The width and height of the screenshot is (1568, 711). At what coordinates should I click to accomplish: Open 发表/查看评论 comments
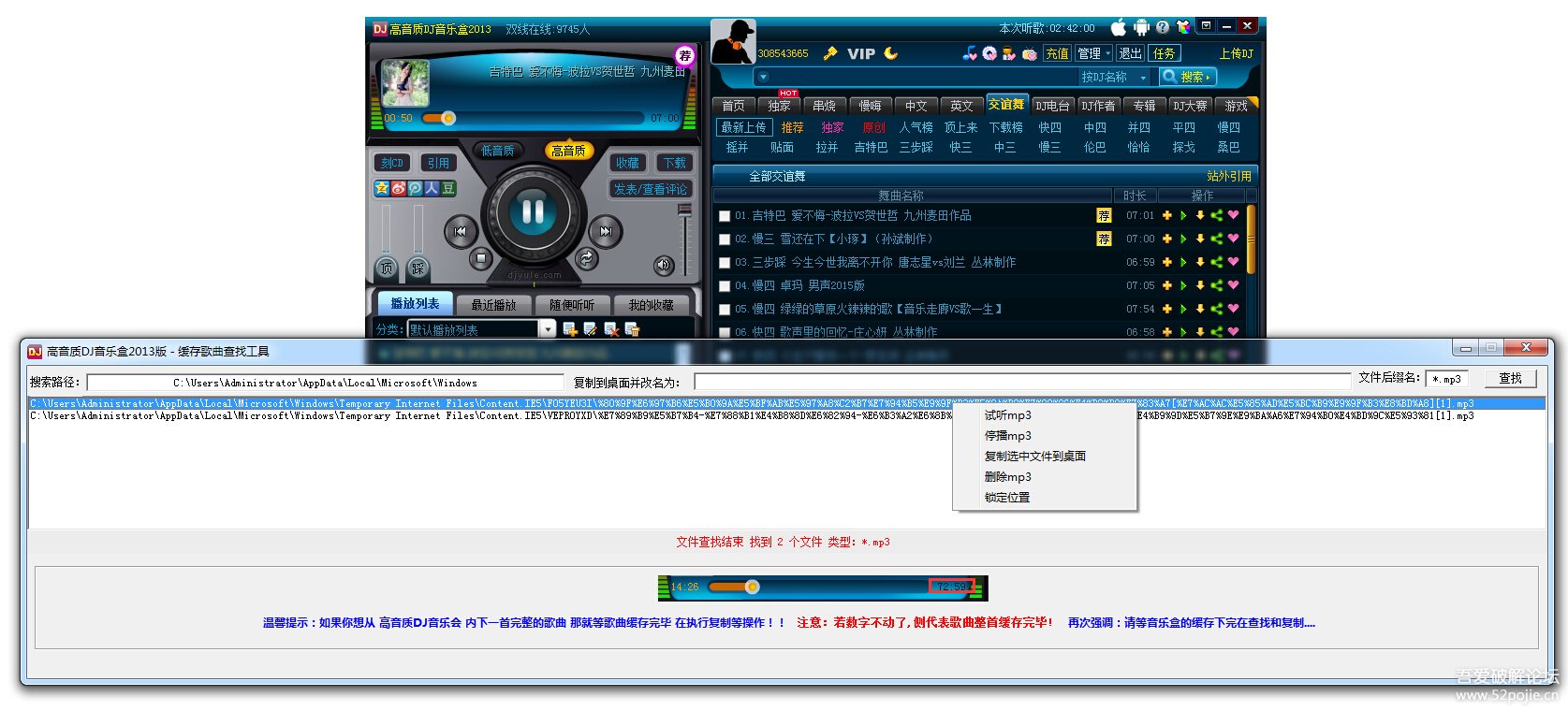tap(650, 189)
